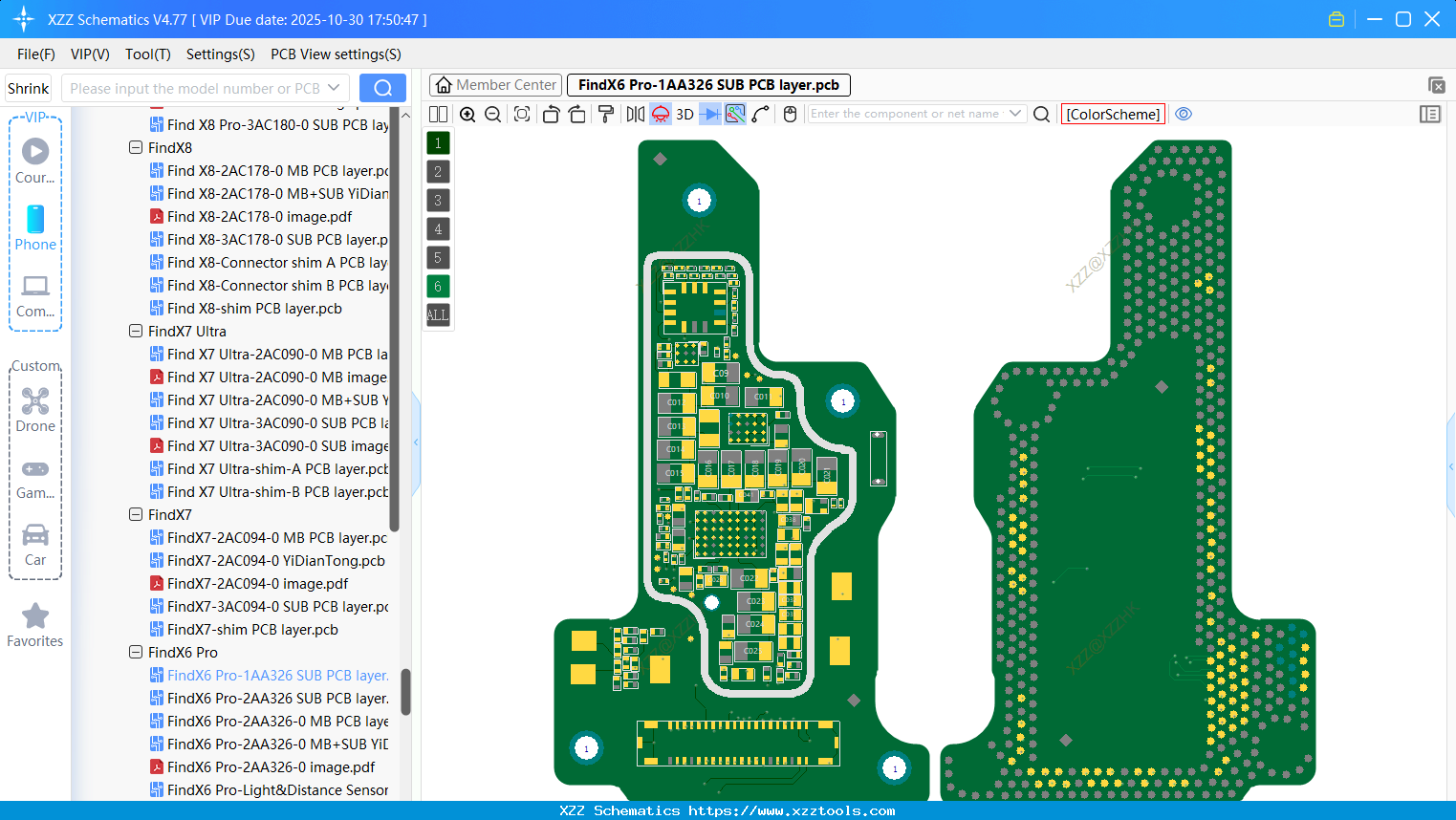Open PCB View settings menu
The height and width of the screenshot is (820, 1456).
[x=335, y=54]
